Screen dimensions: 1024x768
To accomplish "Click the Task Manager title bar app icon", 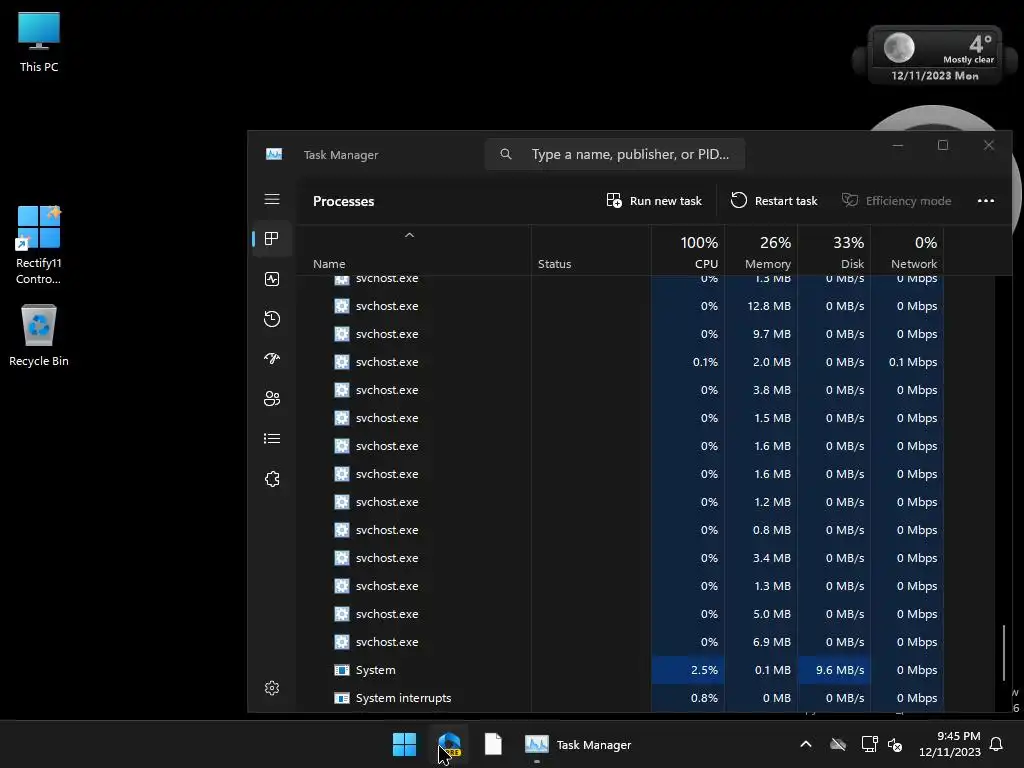I will click(274, 154).
